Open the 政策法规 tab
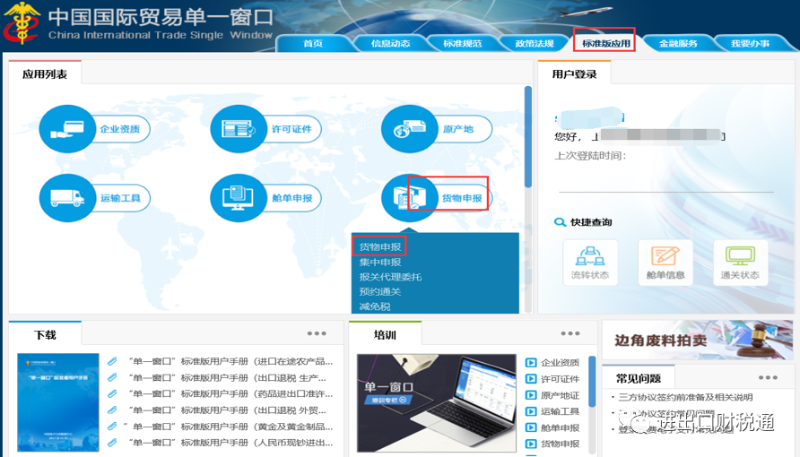 [x=534, y=43]
